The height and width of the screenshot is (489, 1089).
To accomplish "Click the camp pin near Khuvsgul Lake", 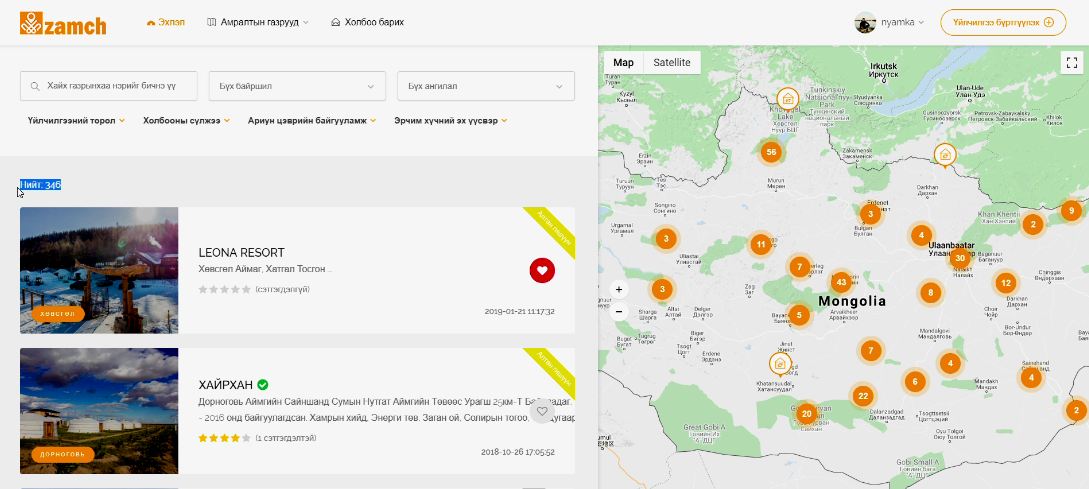I will click(788, 99).
